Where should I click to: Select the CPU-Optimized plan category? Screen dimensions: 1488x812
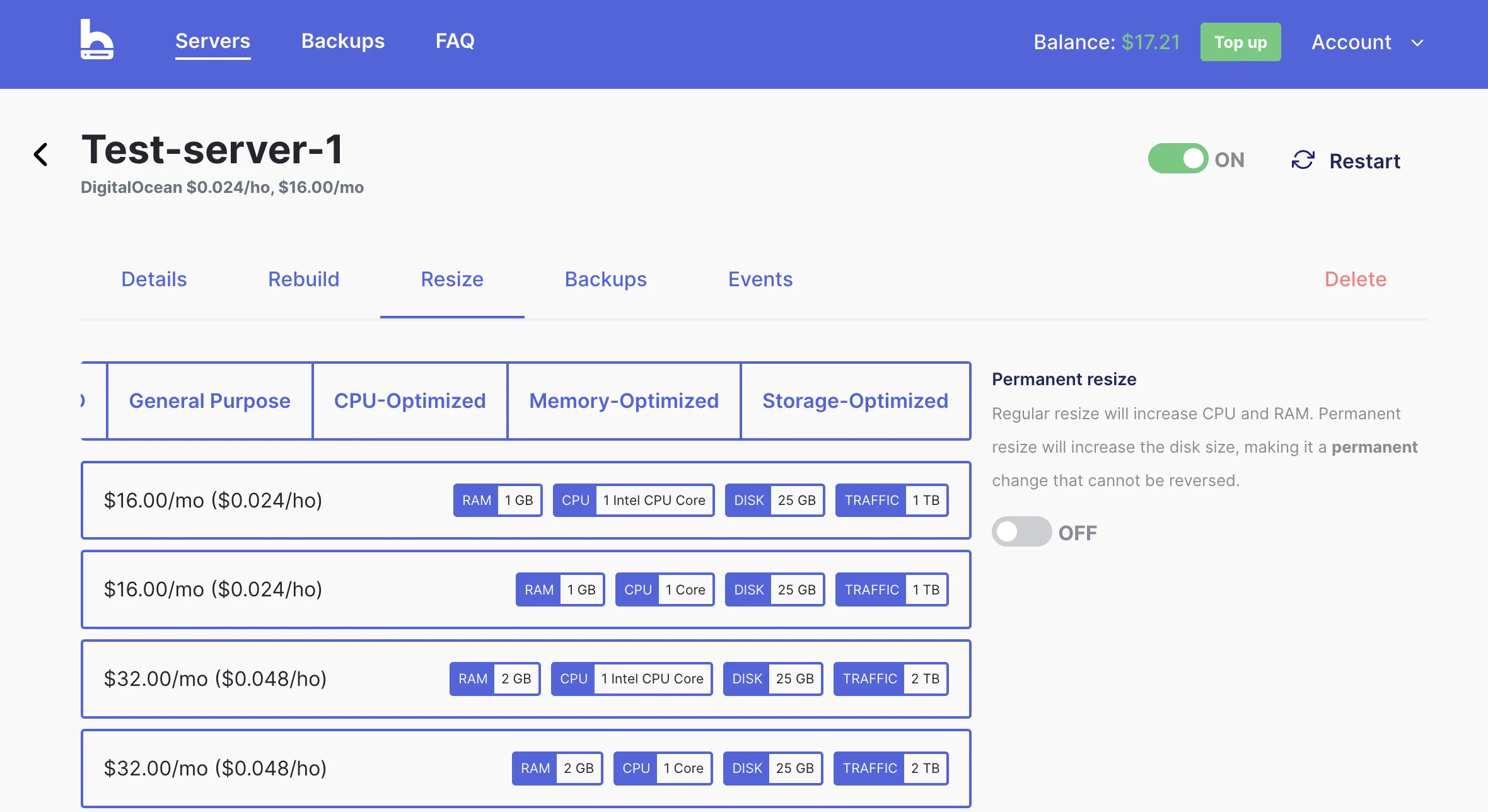point(410,401)
